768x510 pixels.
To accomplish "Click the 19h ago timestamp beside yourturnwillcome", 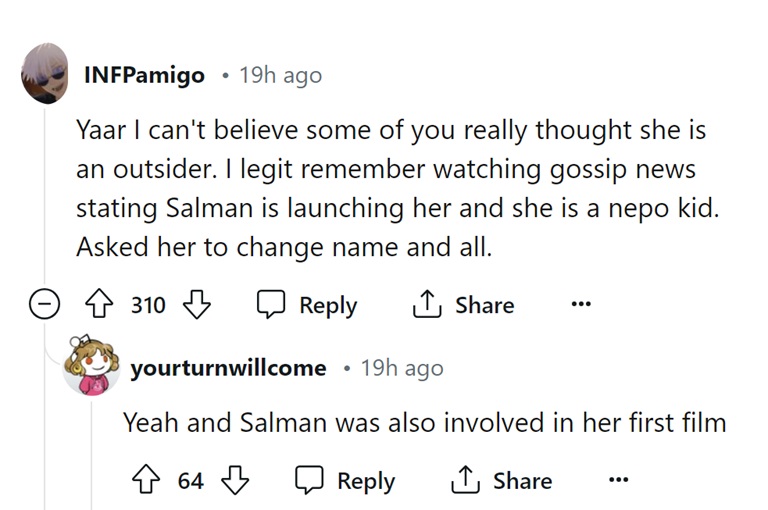I will click(401, 368).
